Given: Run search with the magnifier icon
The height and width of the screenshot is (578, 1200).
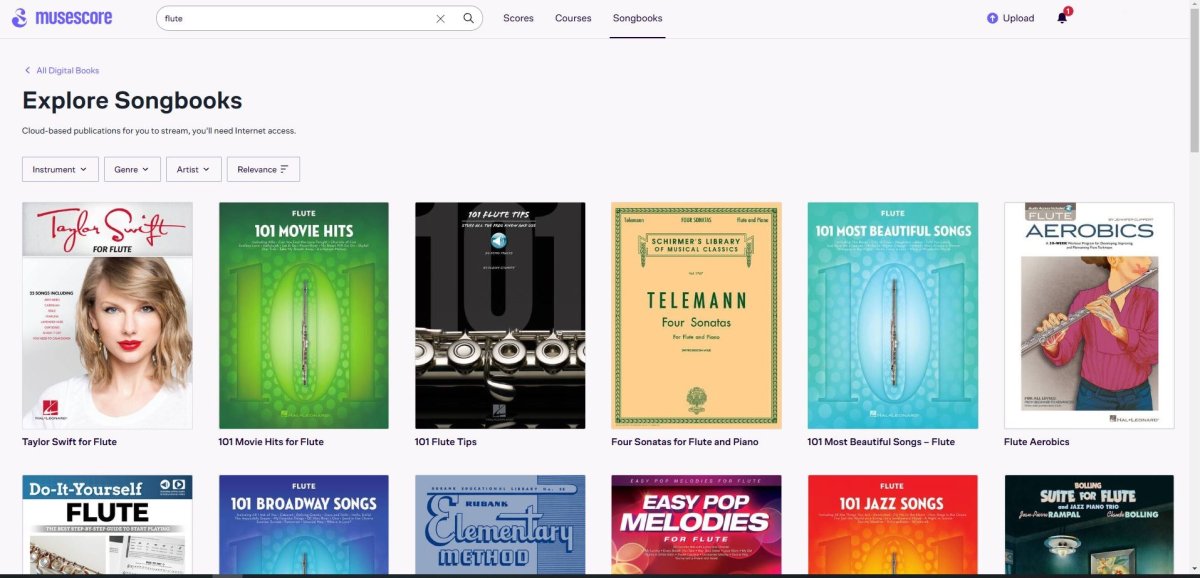Looking at the screenshot, I should pyautogui.click(x=468, y=18).
